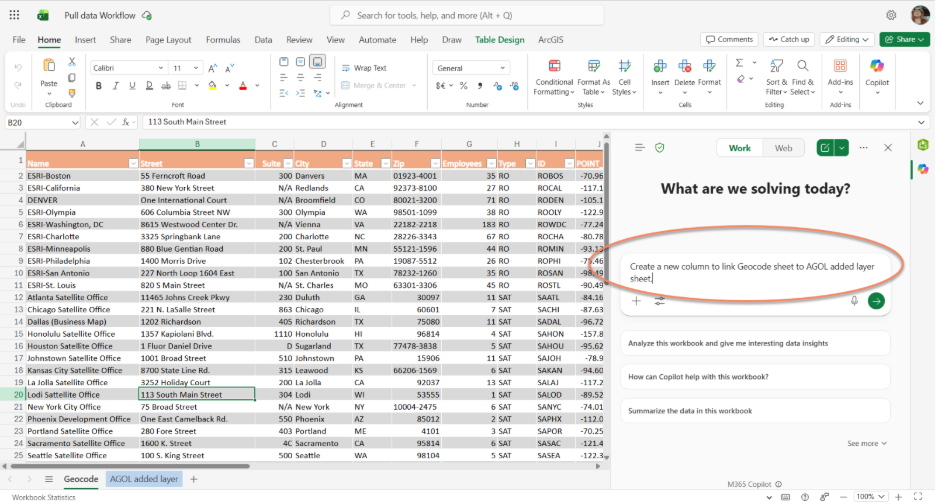Apply Italic formatting
The width and height of the screenshot is (936, 502).
pos(116,86)
